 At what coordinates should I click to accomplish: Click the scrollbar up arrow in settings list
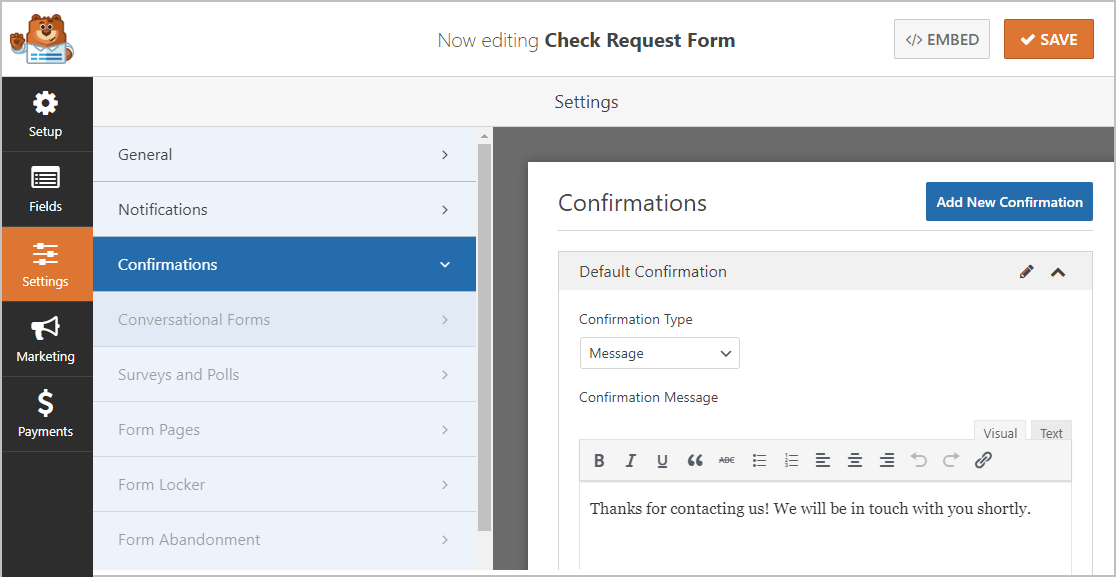(x=485, y=135)
